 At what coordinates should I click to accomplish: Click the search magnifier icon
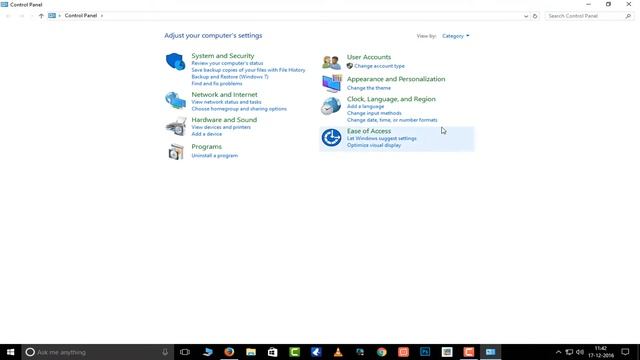[628, 16]
